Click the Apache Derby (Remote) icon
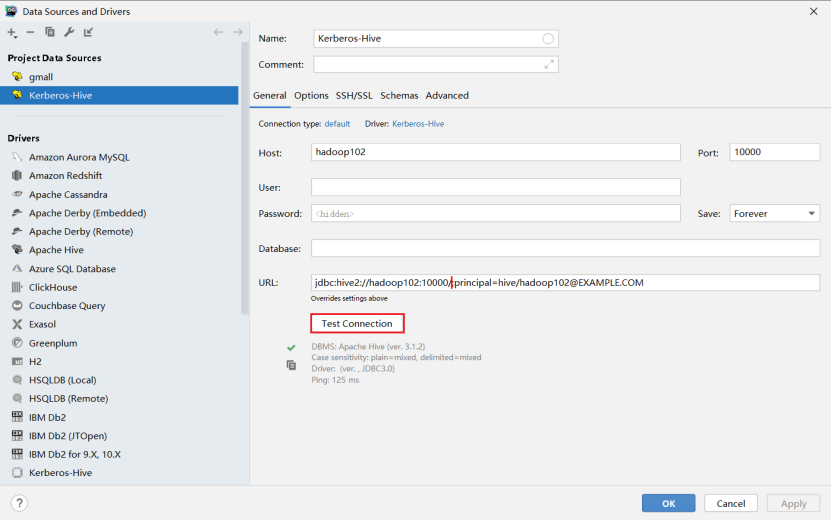This screenshot has height=520, width=831. (17, 231)
